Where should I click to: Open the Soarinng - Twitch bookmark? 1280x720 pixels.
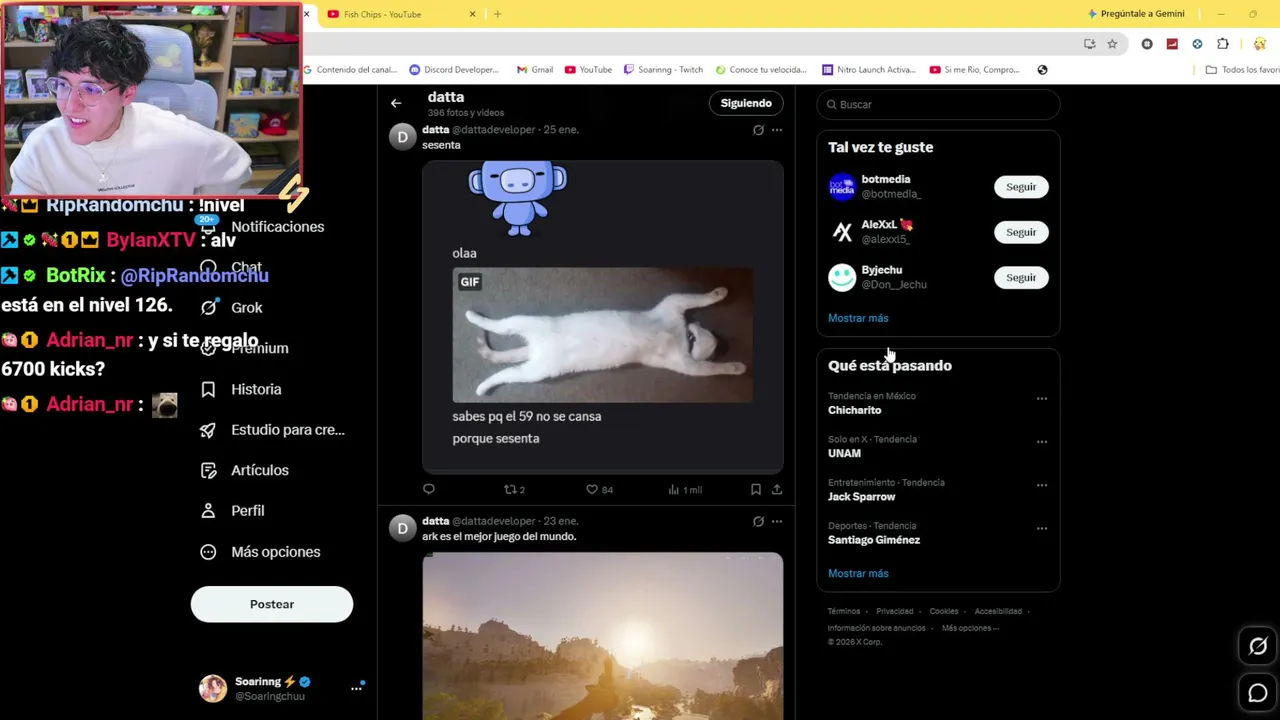[x=663, y=70]
